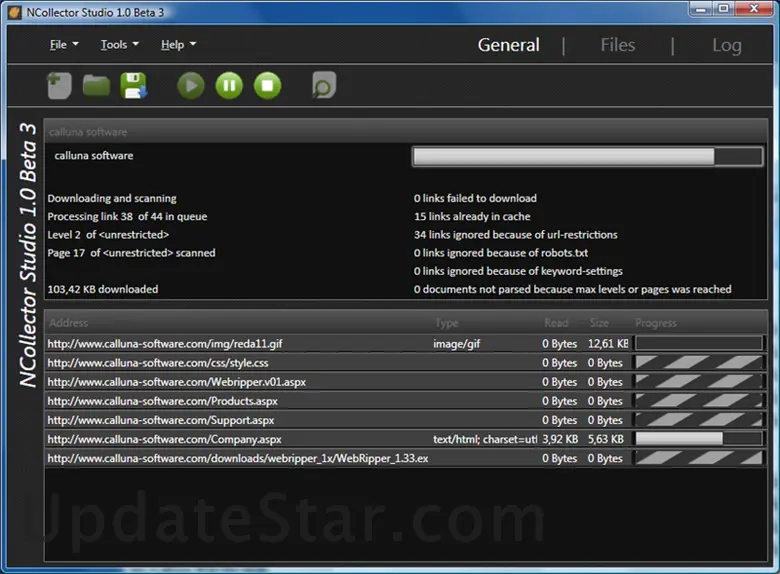
Task: Click the 5,63 KB size value
Action: pos(605,439)
